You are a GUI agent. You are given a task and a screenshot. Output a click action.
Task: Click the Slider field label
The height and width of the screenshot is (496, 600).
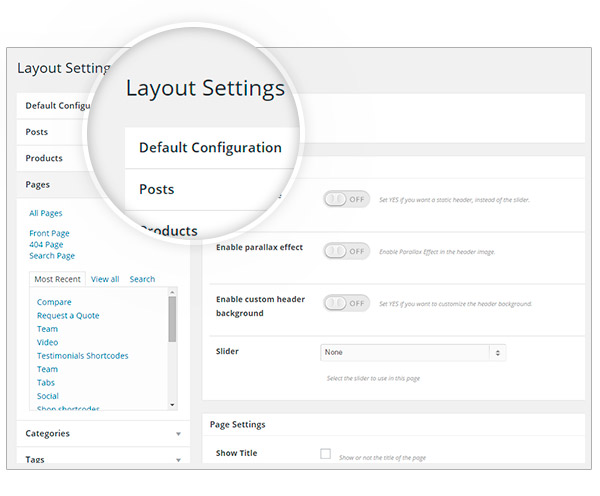227,351
